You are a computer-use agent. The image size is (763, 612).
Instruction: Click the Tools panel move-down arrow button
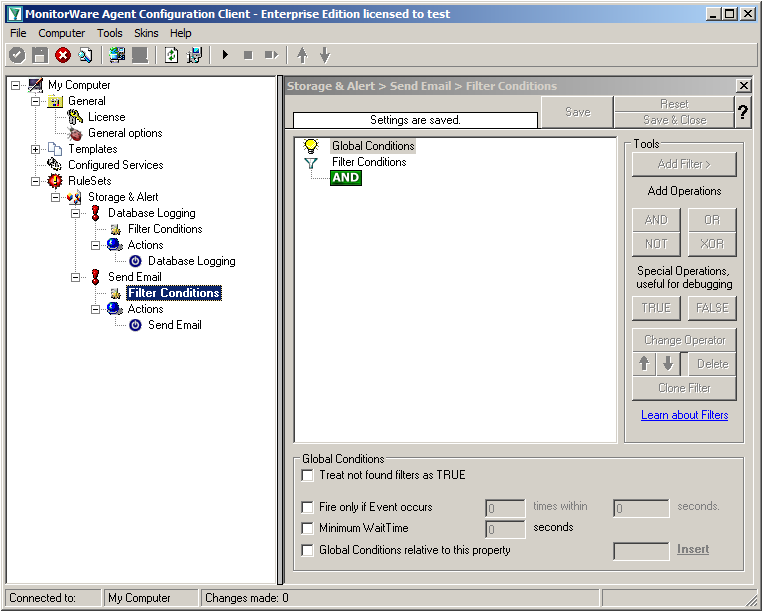[668, 364]
